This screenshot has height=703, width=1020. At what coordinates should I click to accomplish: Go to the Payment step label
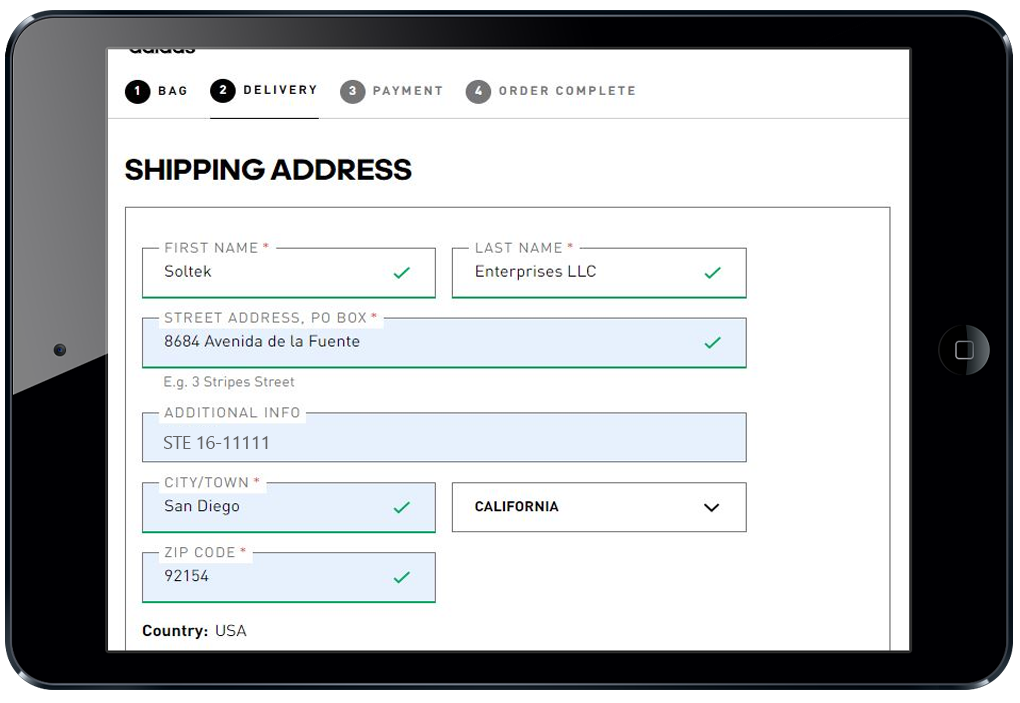click(407, 91)
